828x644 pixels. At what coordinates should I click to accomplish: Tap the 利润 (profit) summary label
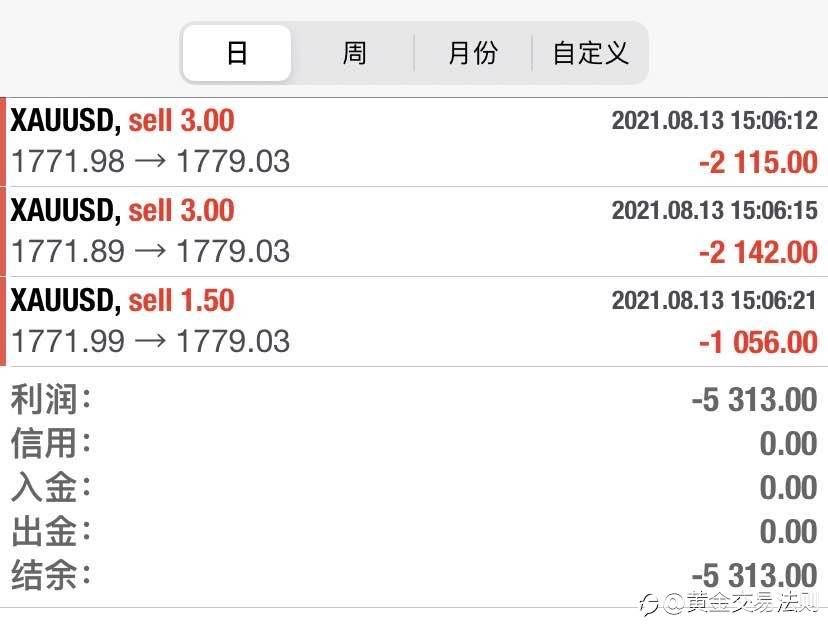pyautogui.click(x=50, y=400)
